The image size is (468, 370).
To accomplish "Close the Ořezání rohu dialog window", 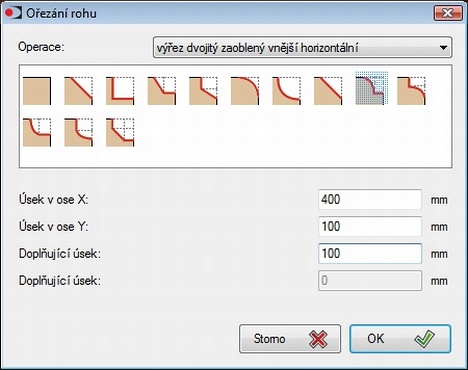I will [x=448, y=13].
